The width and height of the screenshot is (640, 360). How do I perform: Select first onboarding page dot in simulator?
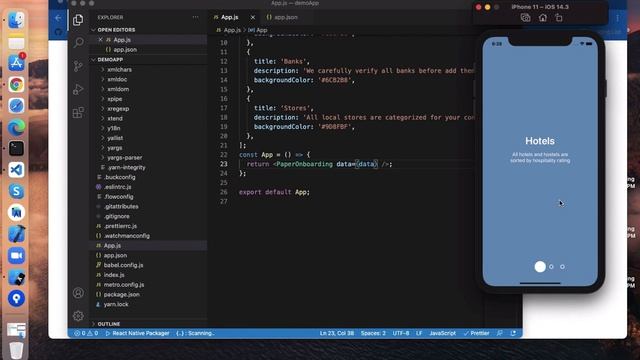coord(540,267)
